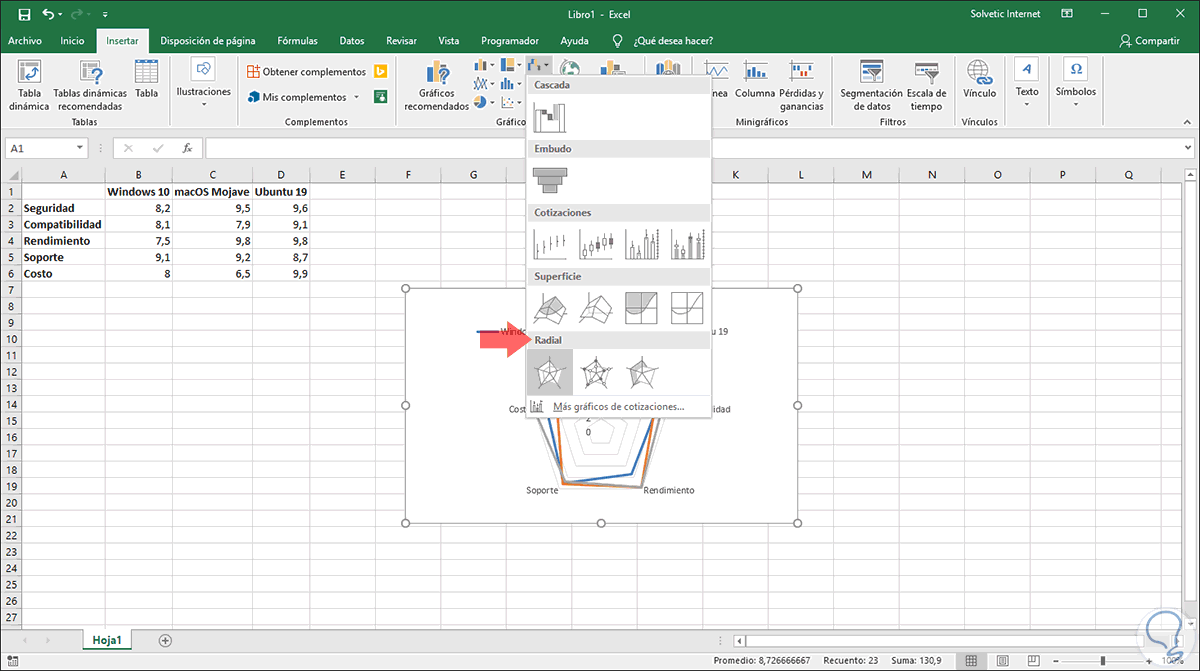Add a new sheet with plus button
Screen dimensions: 1200x671
click(165, 640)
